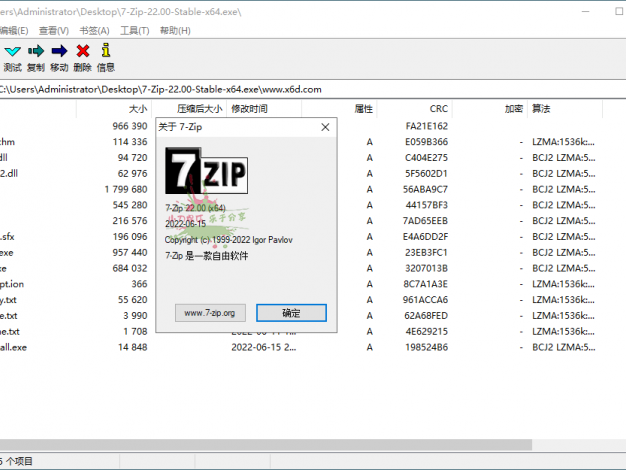Click CRC value 198524B6
The width and height of the screenshot is (626, 470).
(426, 347)
